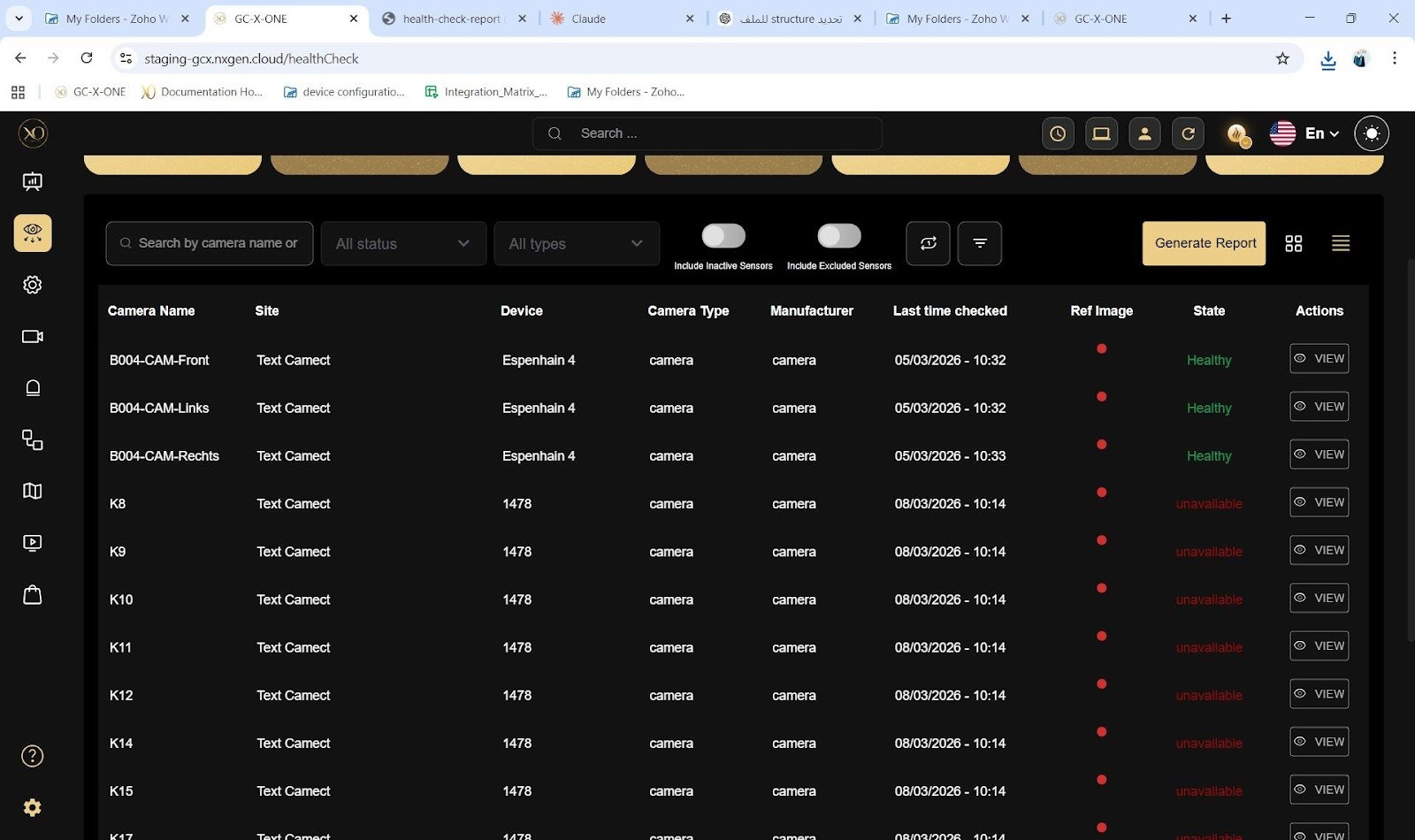Image resolution: width=1415 pixels, height=840 pixels.
Task: Click the grid view layout icon
Action: (1293, 243)
